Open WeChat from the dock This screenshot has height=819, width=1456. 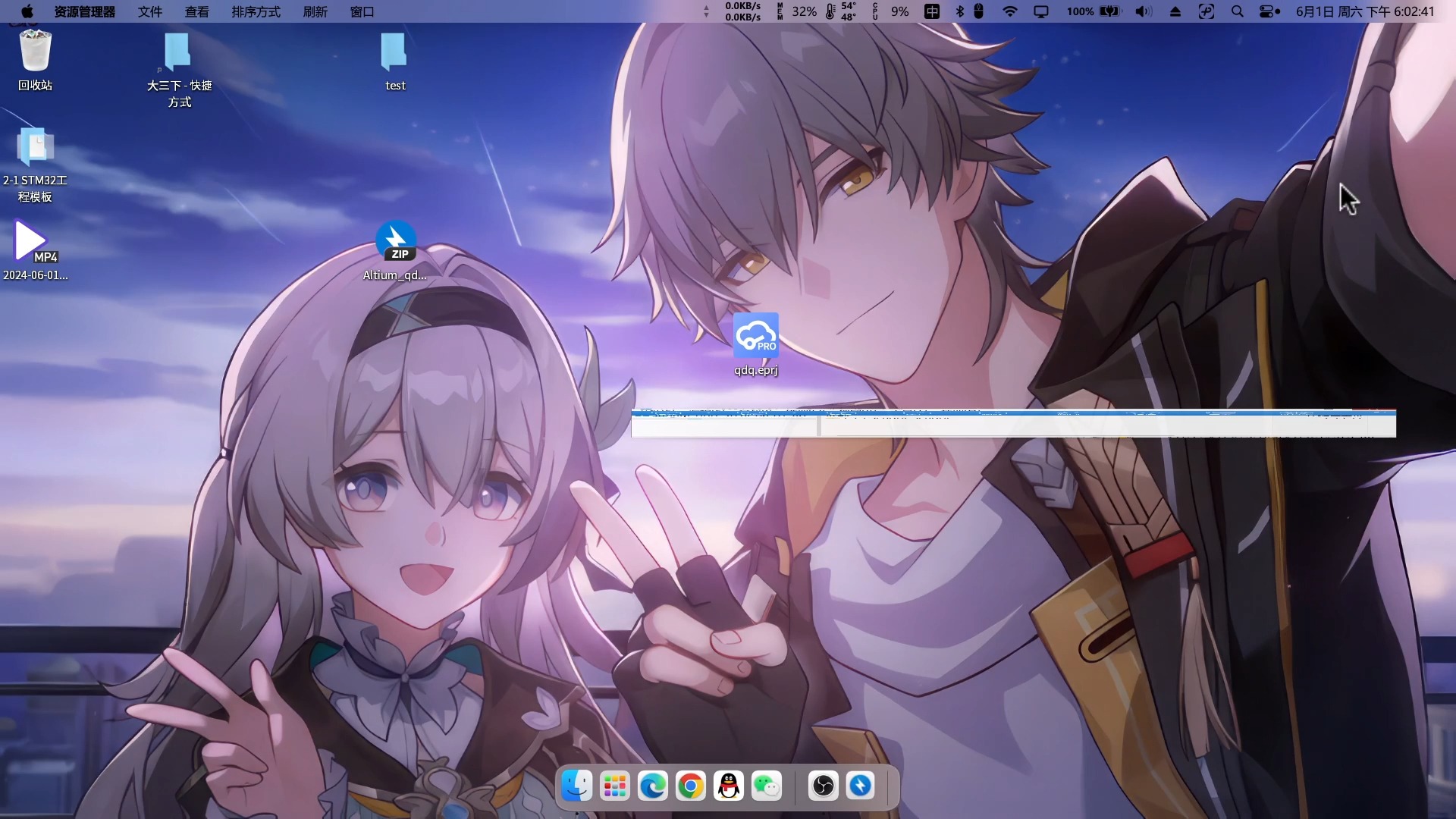coord(767,786)
